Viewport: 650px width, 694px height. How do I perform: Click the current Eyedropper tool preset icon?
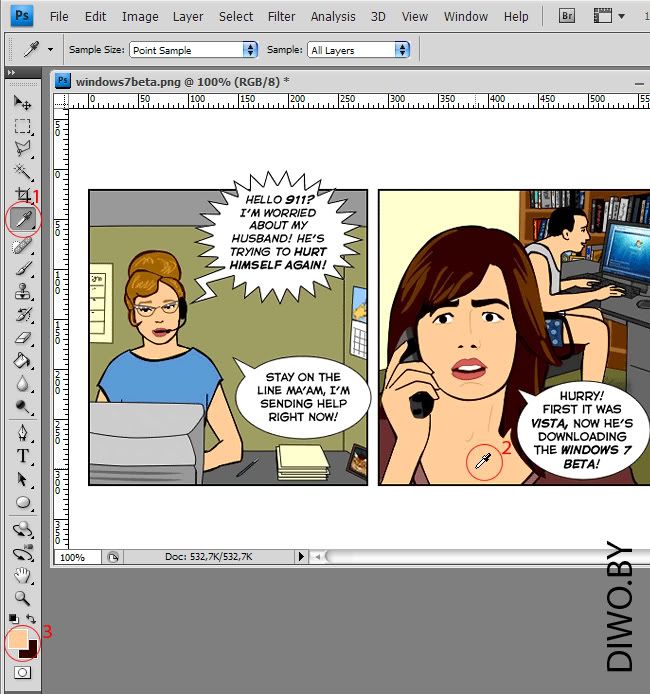click(31, 49)
